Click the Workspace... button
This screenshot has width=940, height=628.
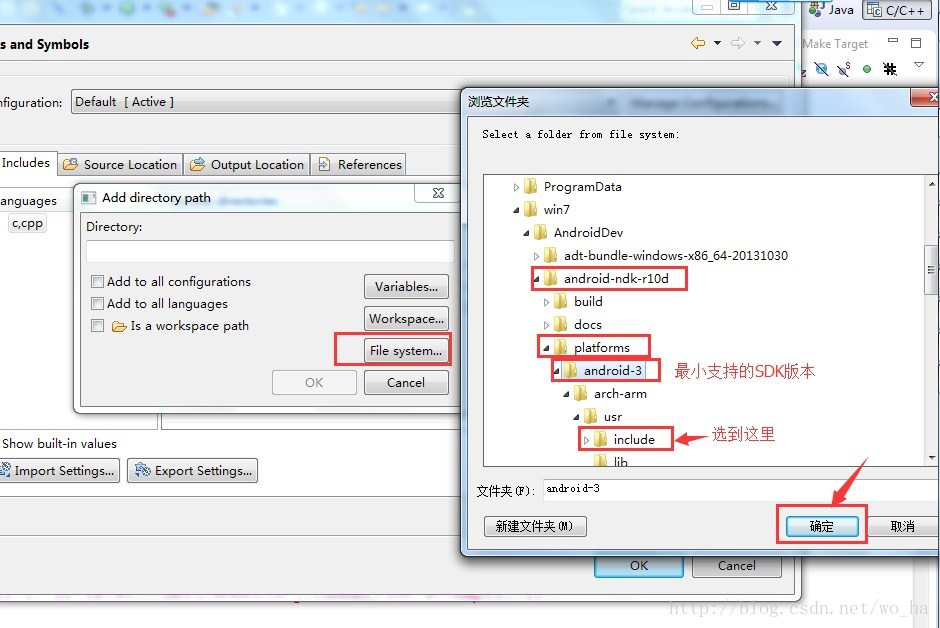pyautogui.click(x=406, y=318)
